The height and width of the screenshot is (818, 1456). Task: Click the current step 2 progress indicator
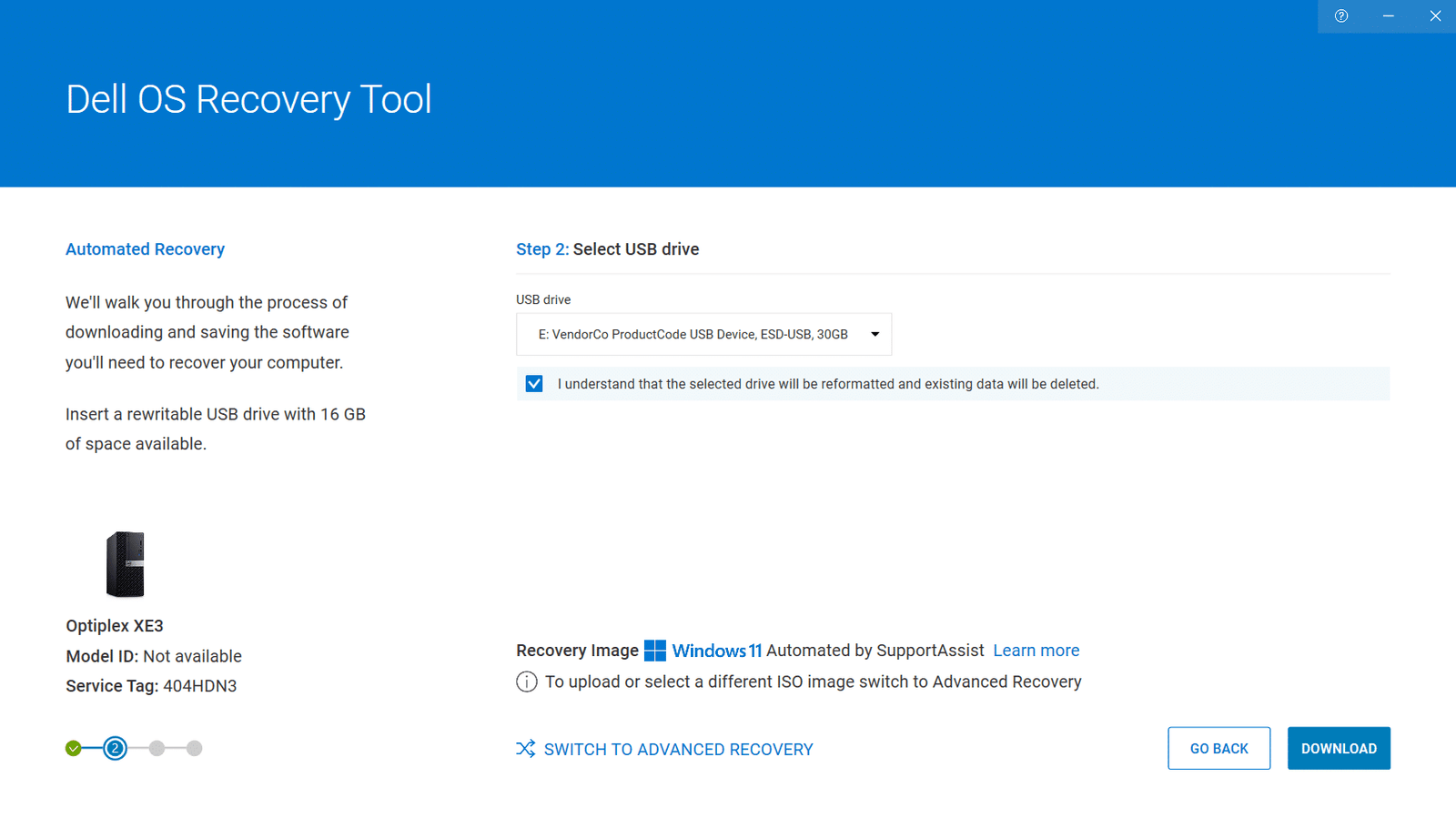point(115,749)
